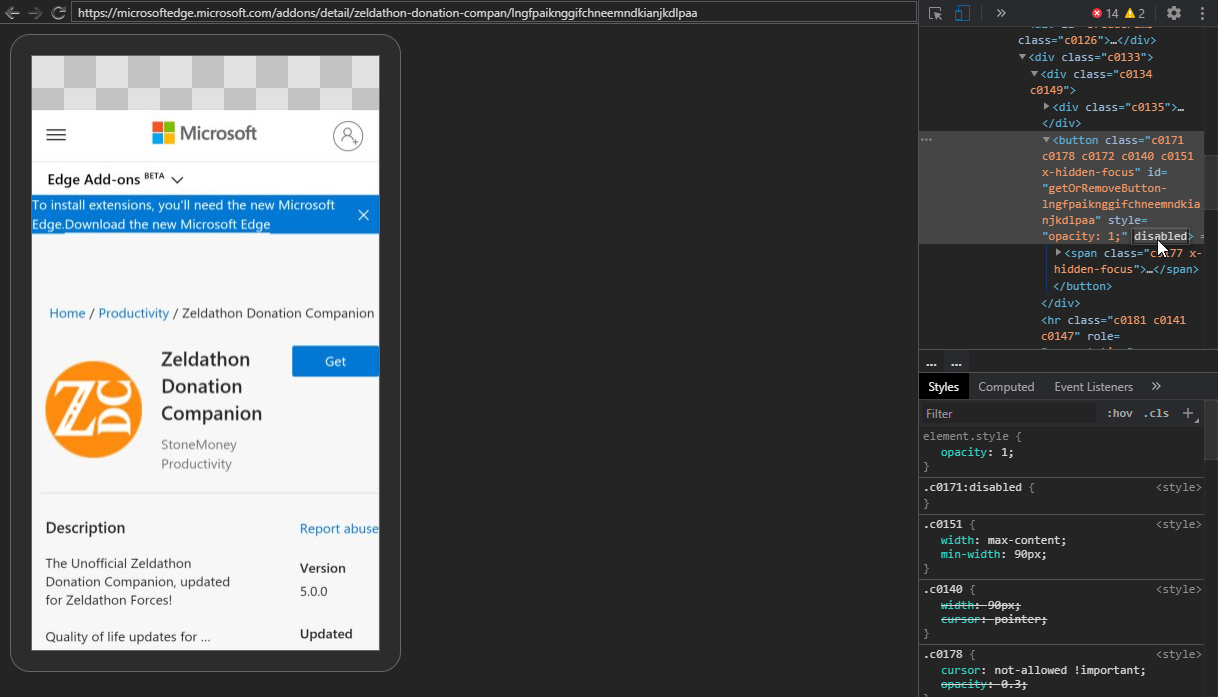Collapse the div class c0133 node
Image resolution: width=1218 pixels, height=697 pixels.
coord(1022,57)
